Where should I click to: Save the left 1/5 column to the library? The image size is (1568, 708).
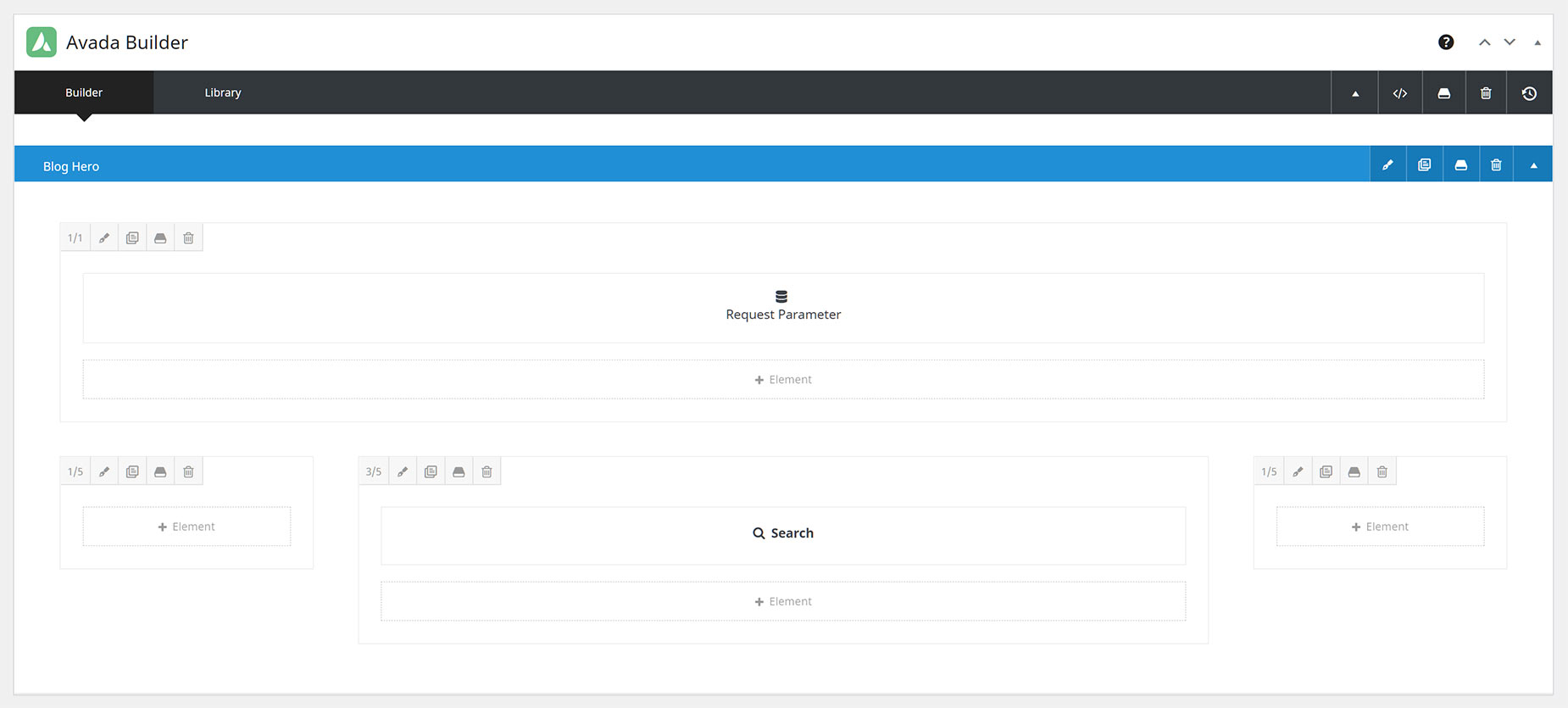pos(160,471)
